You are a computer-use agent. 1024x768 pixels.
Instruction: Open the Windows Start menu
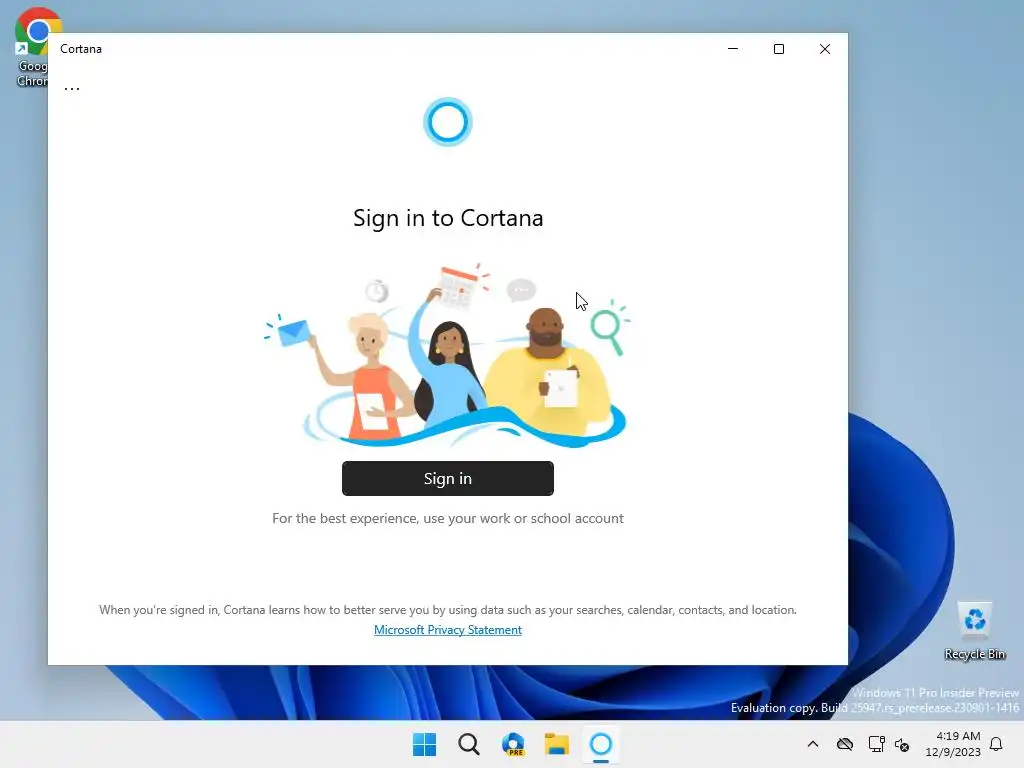(424, 744)
